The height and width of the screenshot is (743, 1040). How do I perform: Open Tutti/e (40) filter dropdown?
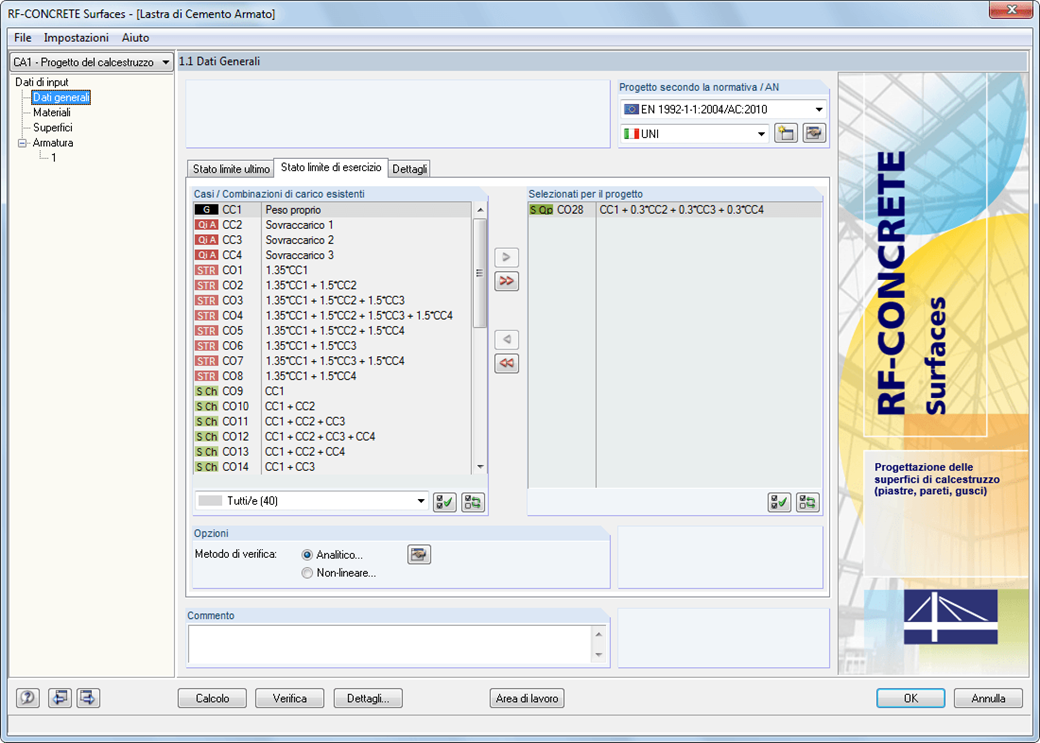311,501
